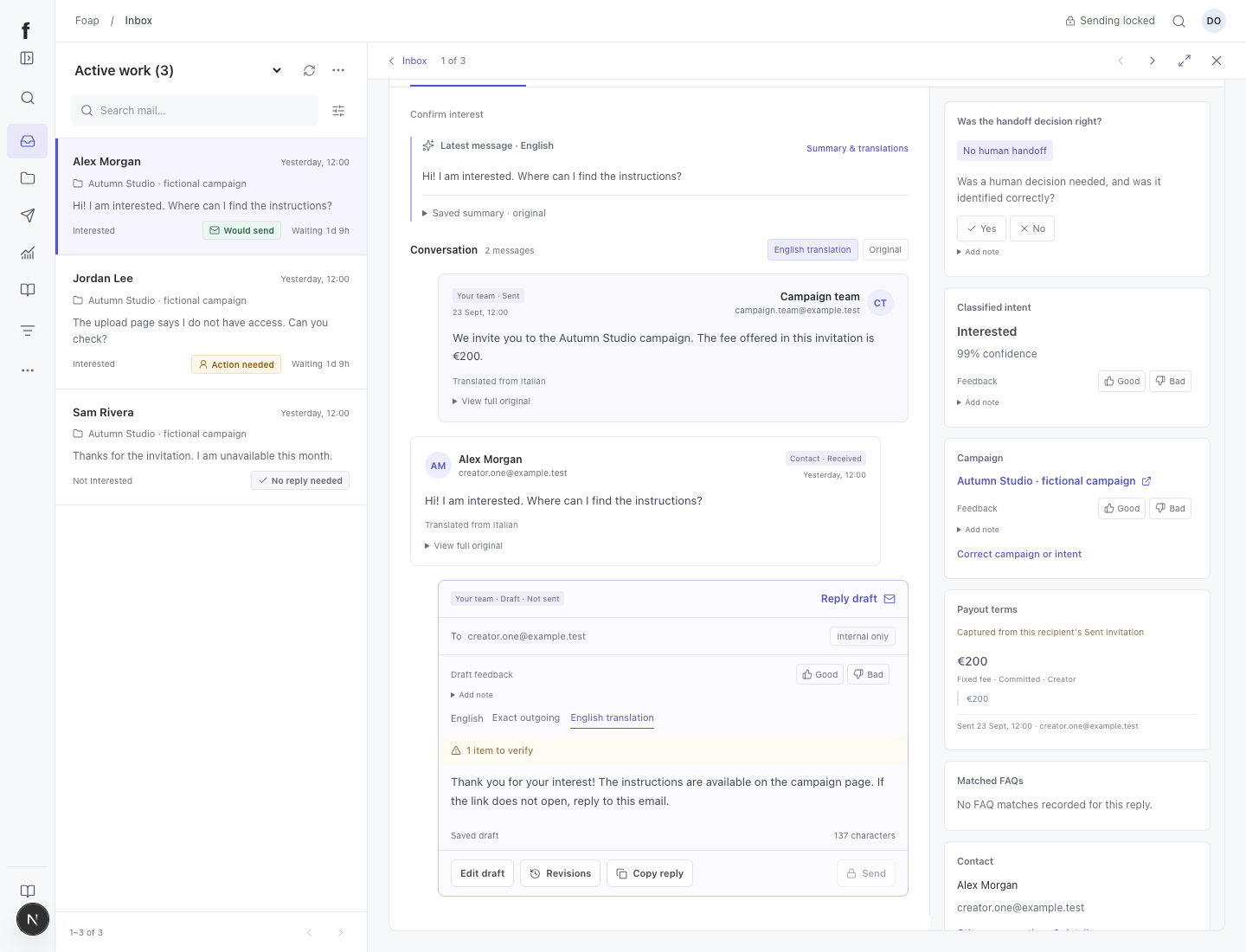Refresh the Active work list
Image resolution: width=1246 pixels, height=952 pixels.
click(309, 70)
